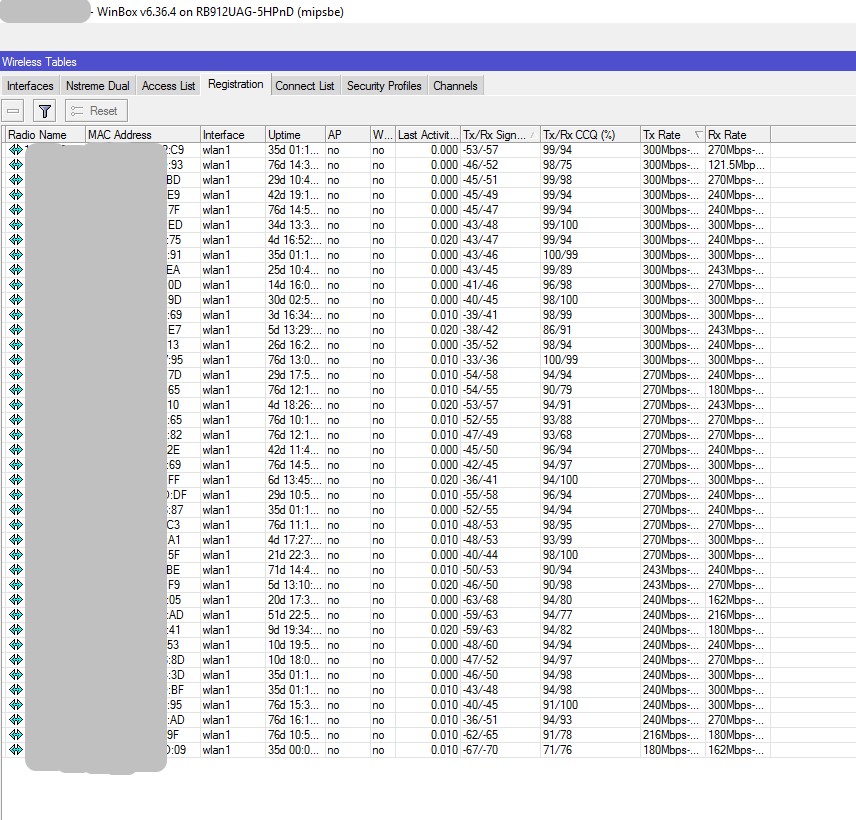Click the filter funnel icon
Image resolution: width=856 pixels, height=820 pixels.
[44, 110]
